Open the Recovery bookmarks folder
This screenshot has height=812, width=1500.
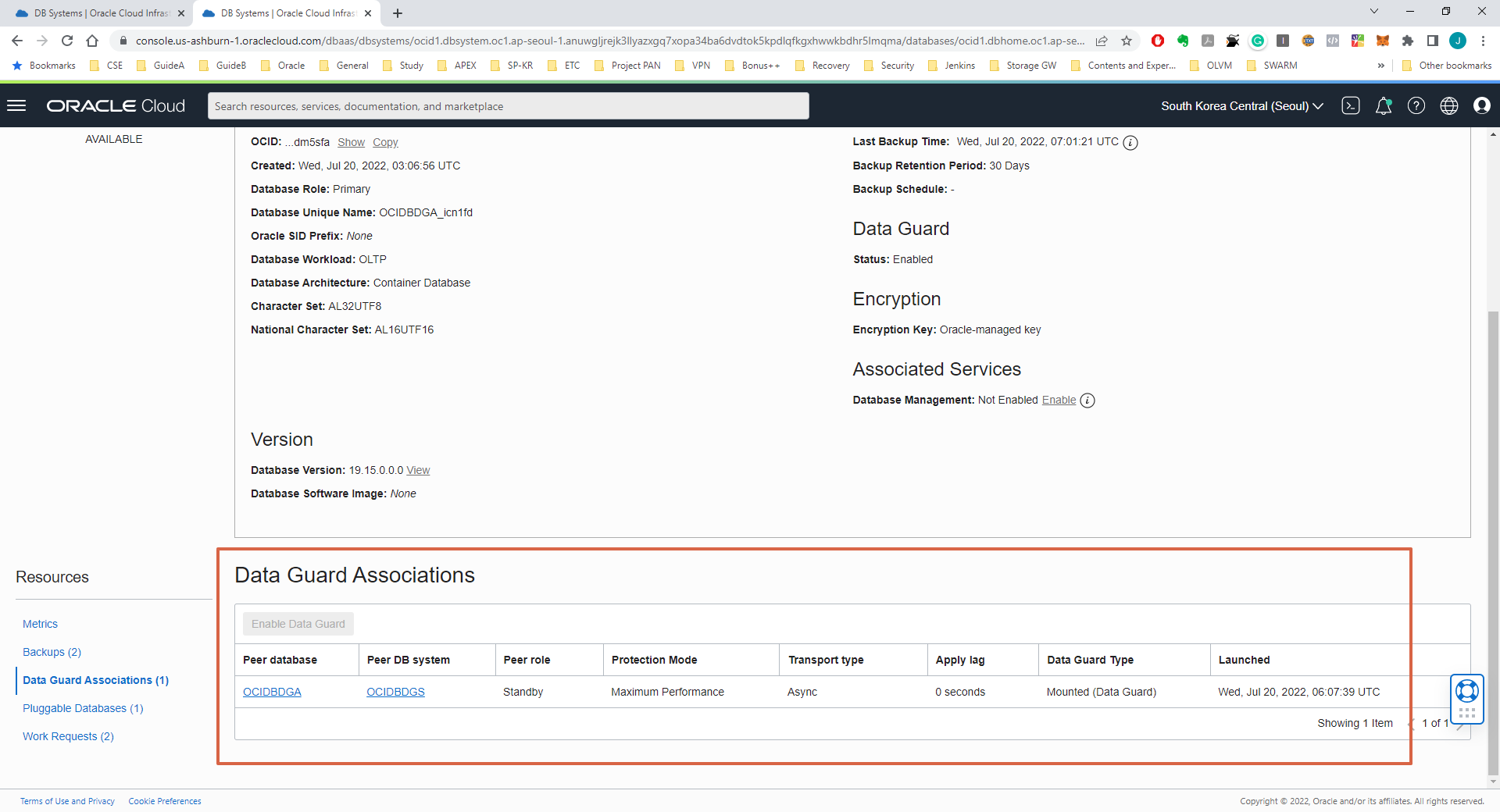(822, 66)
